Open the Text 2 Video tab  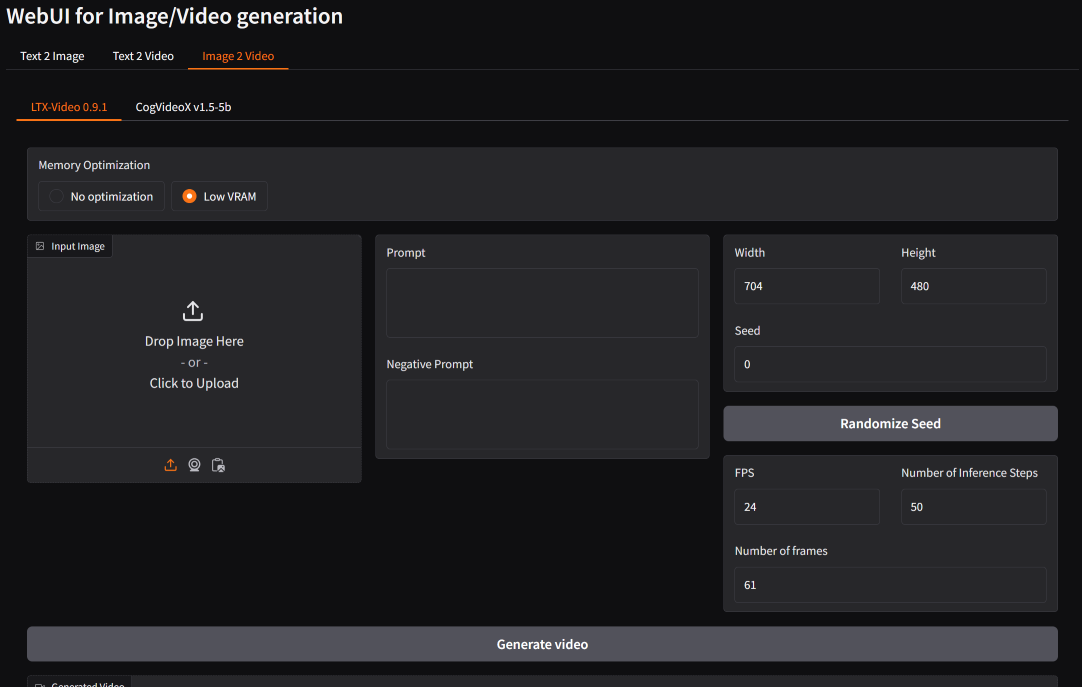pyautogui.click(x=143, y=56)
